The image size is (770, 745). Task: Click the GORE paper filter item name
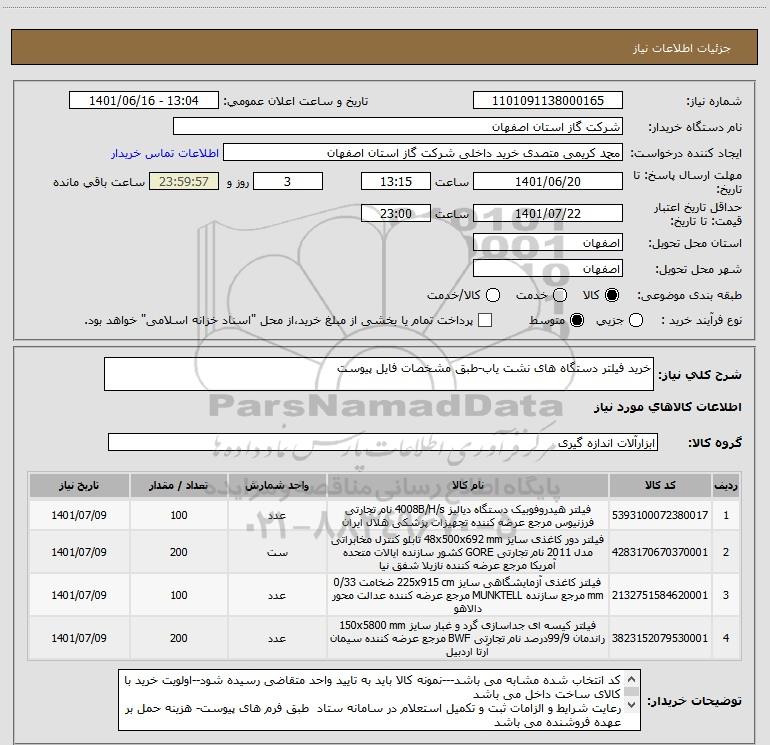(468, 552)
